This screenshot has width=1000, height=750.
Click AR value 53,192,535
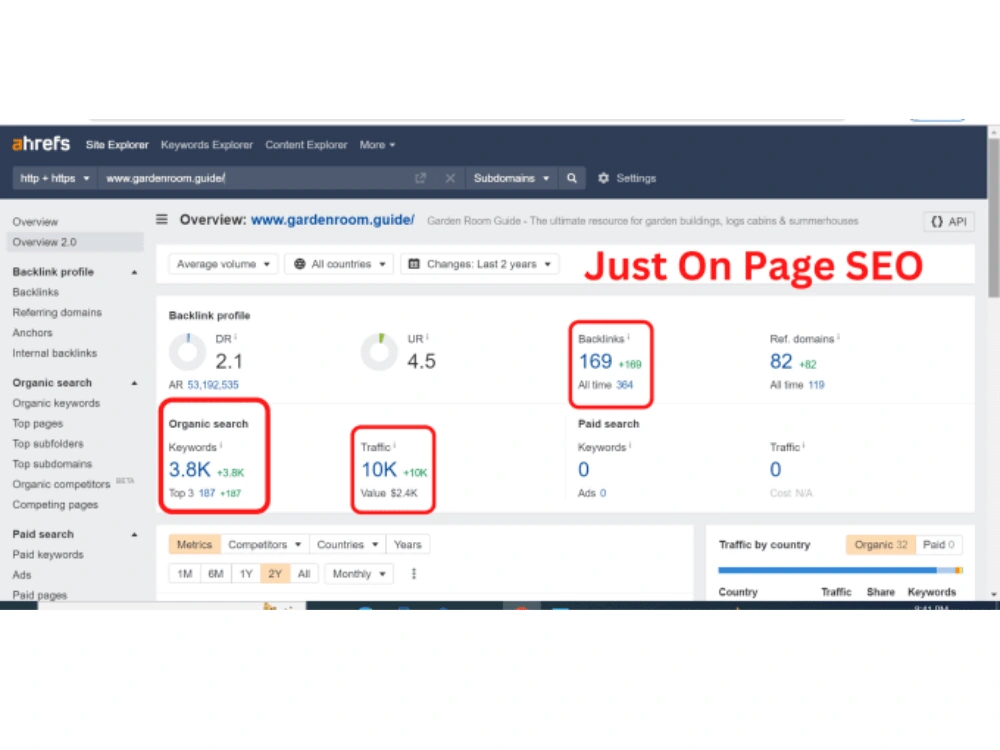(x=213, y=385)
